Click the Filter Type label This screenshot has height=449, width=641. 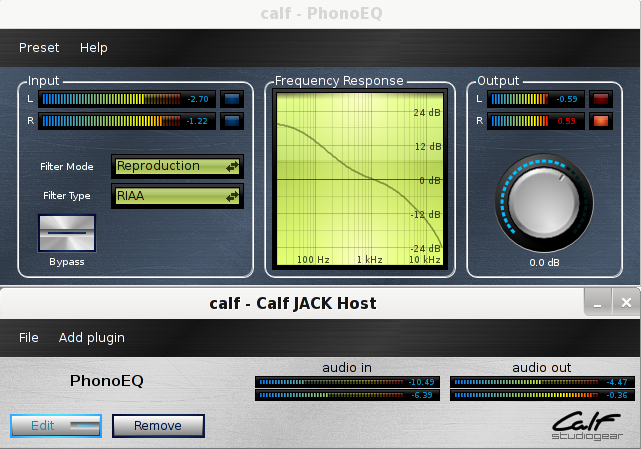pyautogui.click(x=67, y=196)
